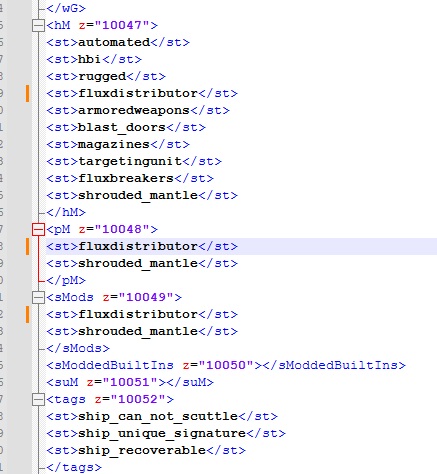Click the line containing rugged
Screen dimensions: 437x474
106,76
